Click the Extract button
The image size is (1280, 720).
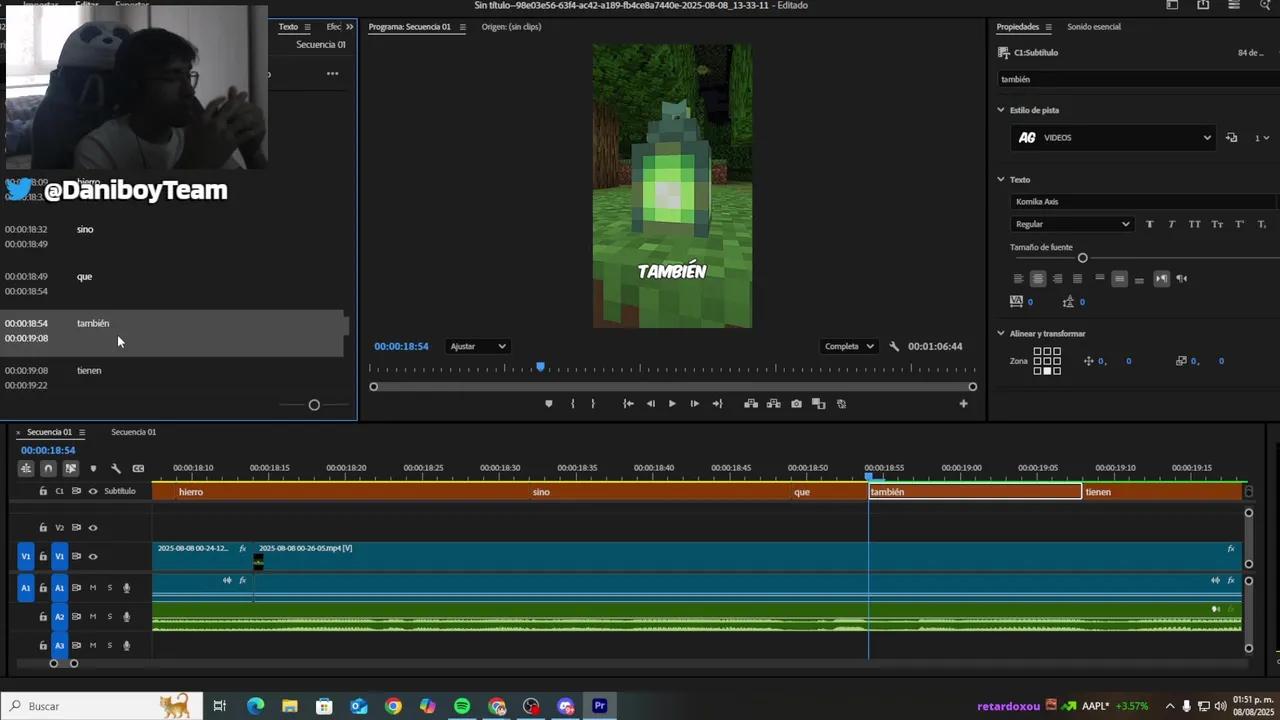click(774, 404)
